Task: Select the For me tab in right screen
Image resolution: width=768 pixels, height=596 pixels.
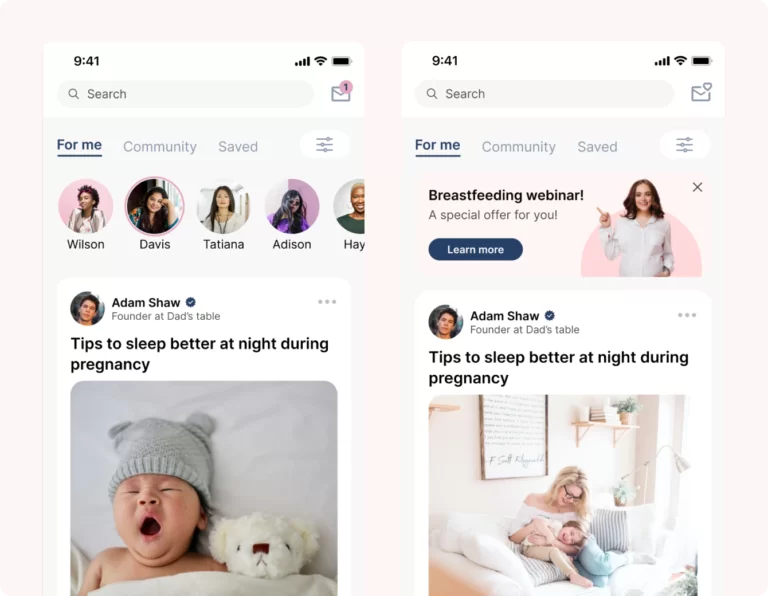Action: (x=437, y=145)
